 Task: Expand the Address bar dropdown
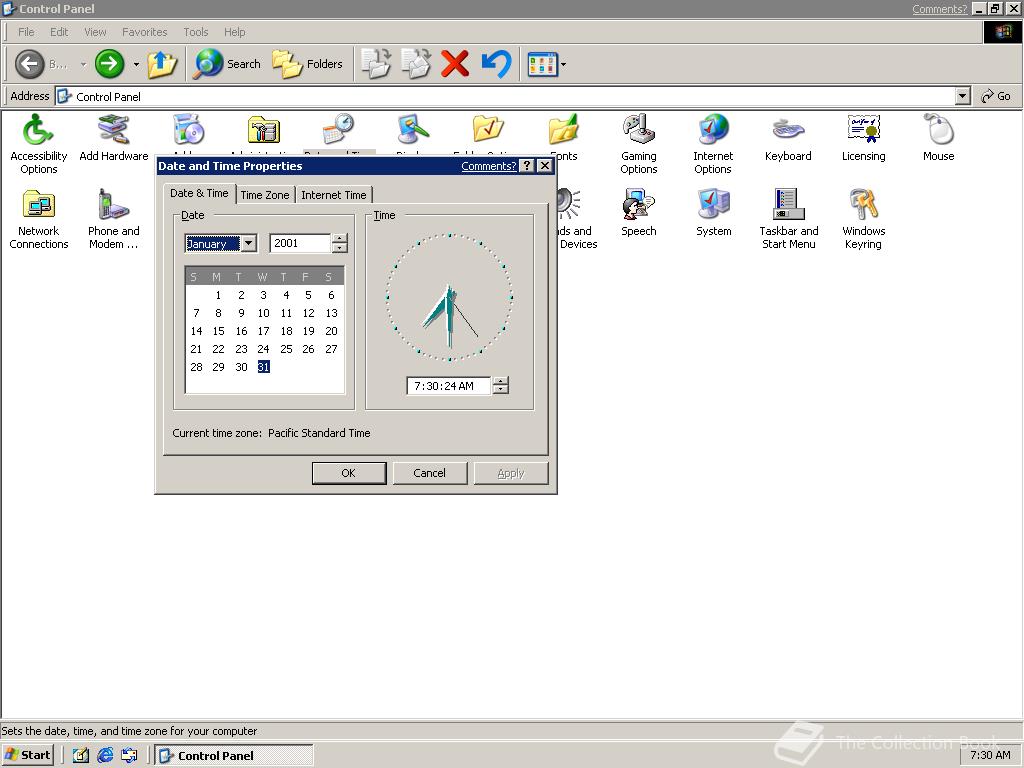click(x=962, y=97)
